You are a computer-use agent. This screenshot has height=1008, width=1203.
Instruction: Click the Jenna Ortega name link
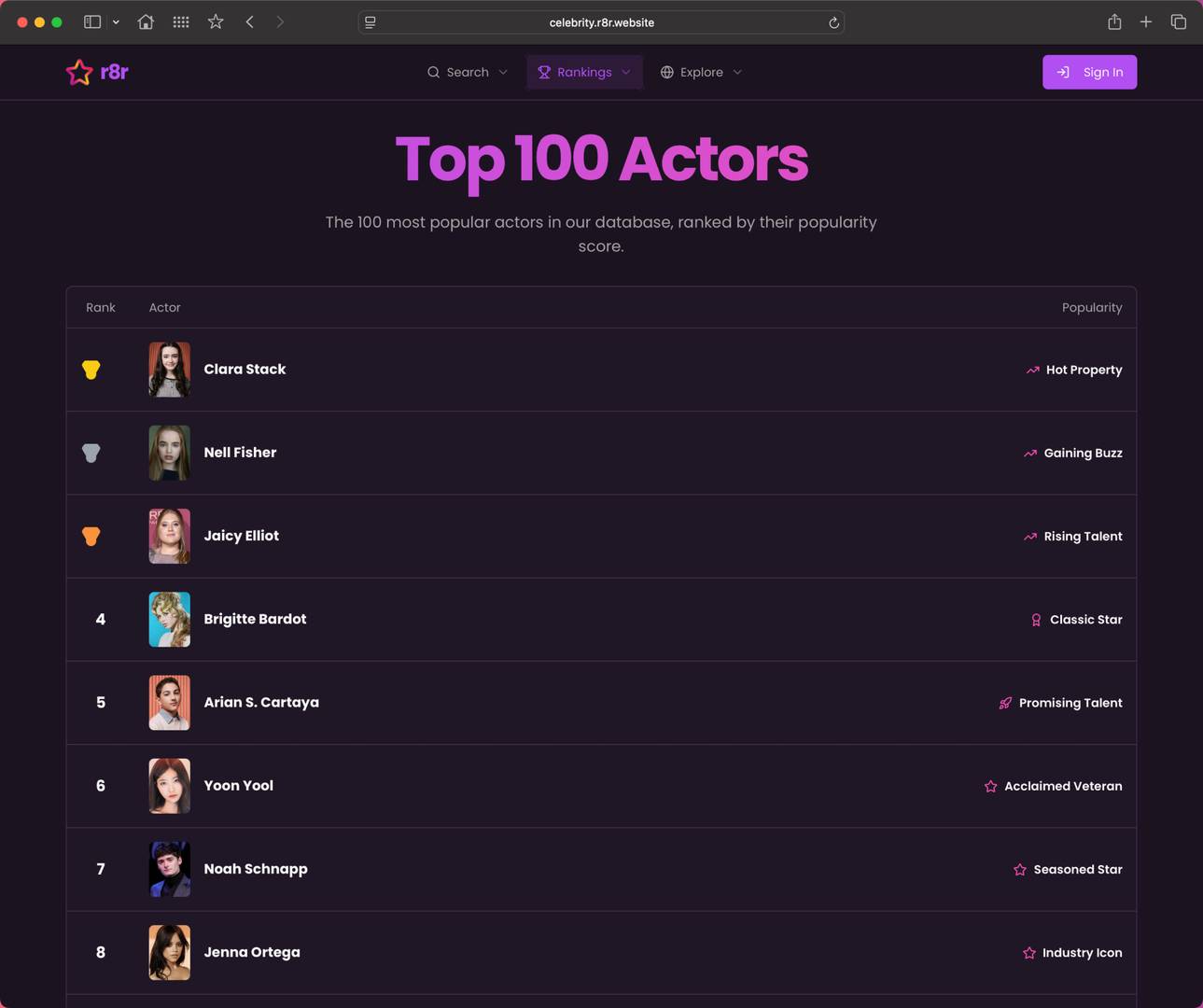[252, 952]
